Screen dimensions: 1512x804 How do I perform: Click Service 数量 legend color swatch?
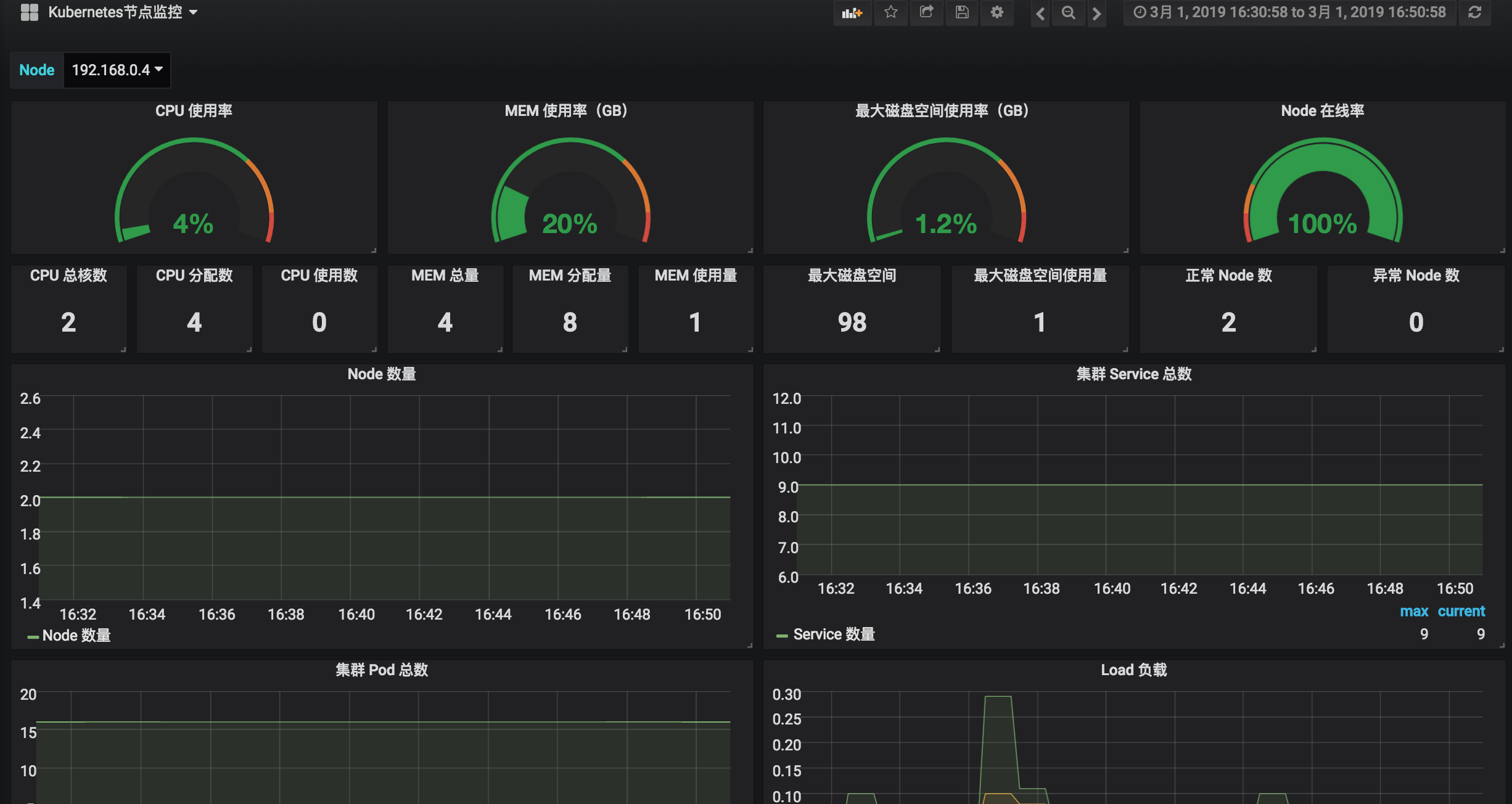(782, 636)
